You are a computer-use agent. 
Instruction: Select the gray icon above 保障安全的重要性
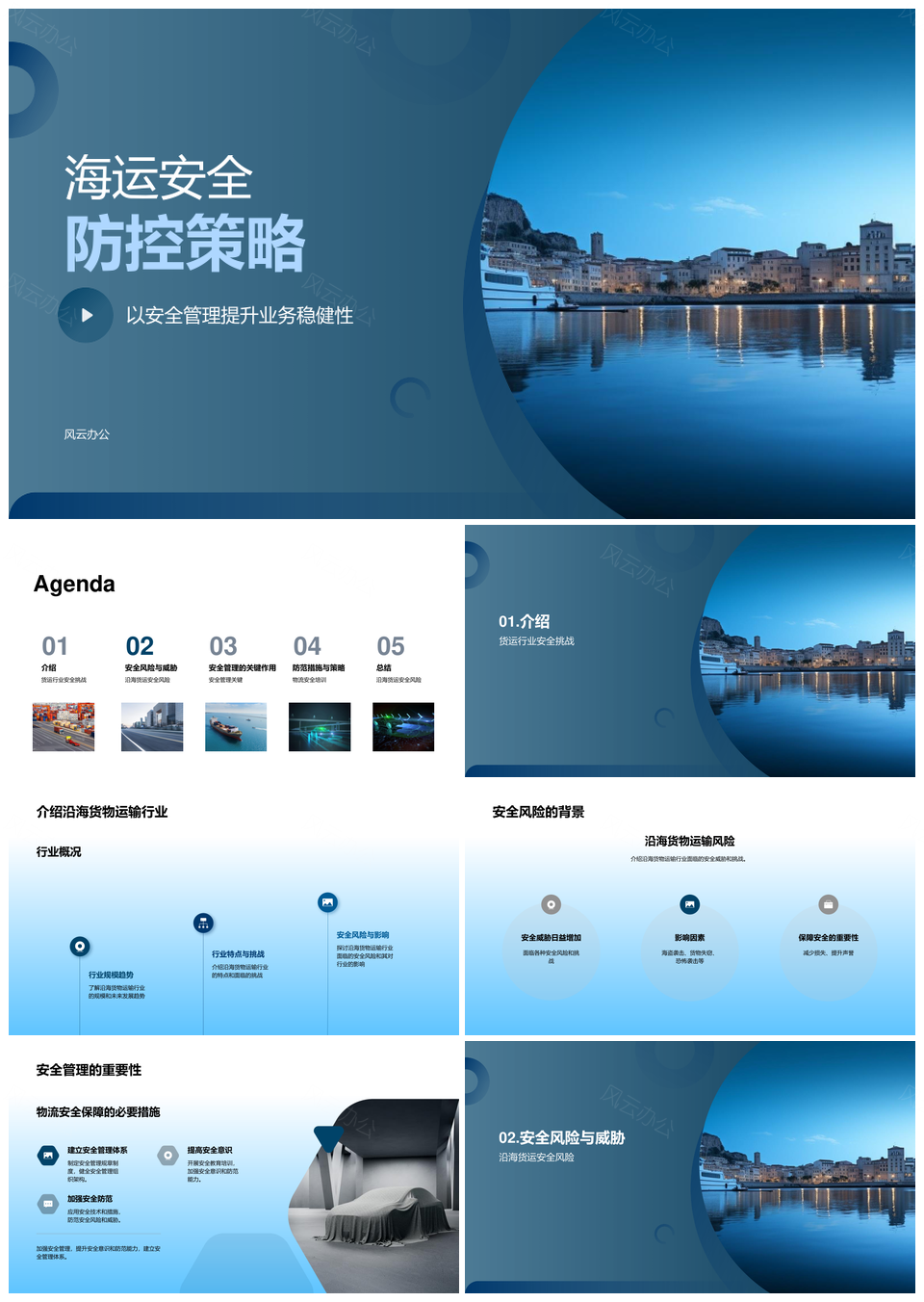point(828,904)
